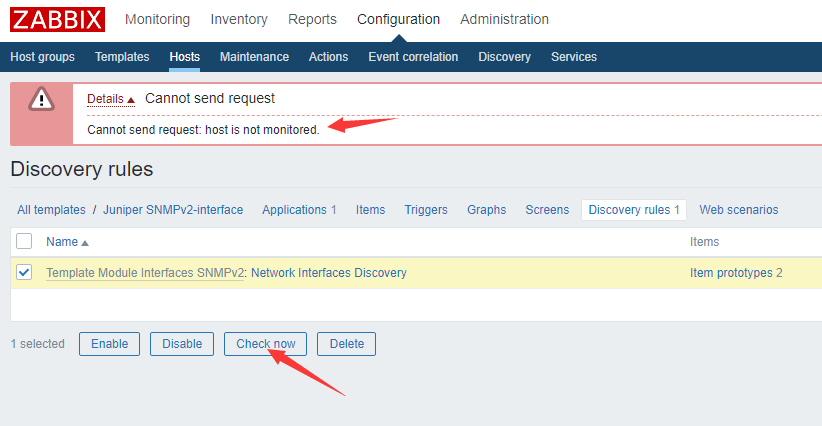This screenshot has width=822, height=426.
Task: Go to the Host groups submenu
Action: [x=42, y=57]
